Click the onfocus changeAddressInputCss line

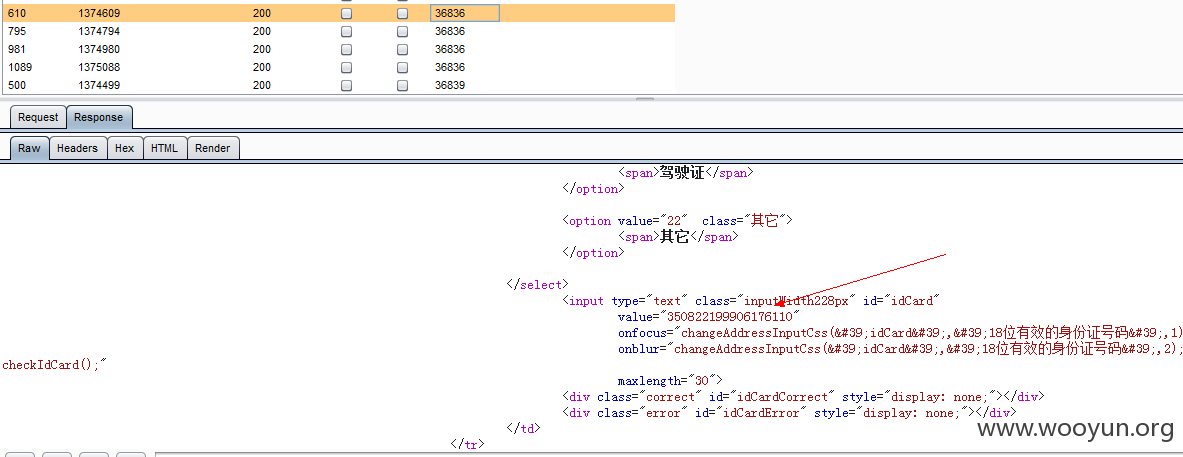point(900,333)
